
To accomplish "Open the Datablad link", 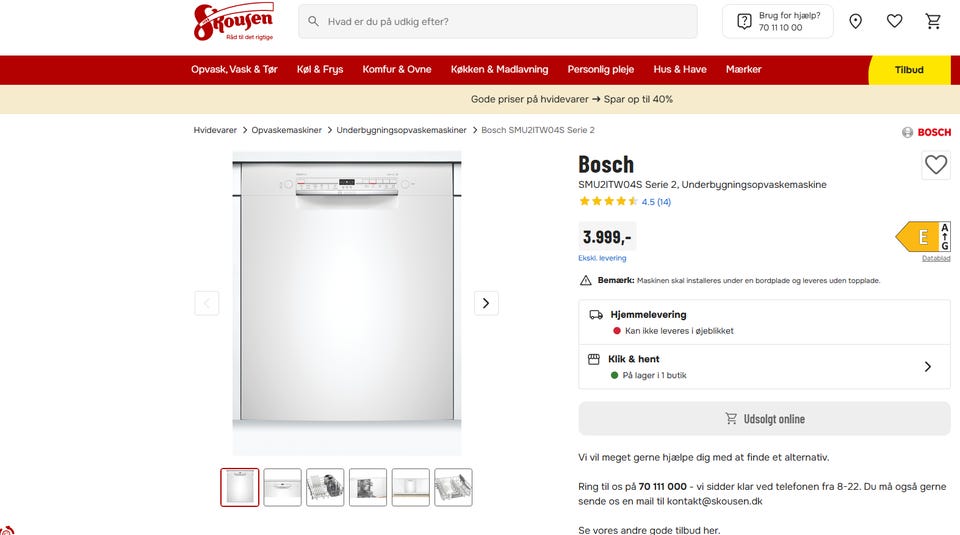I will point(936,258).
